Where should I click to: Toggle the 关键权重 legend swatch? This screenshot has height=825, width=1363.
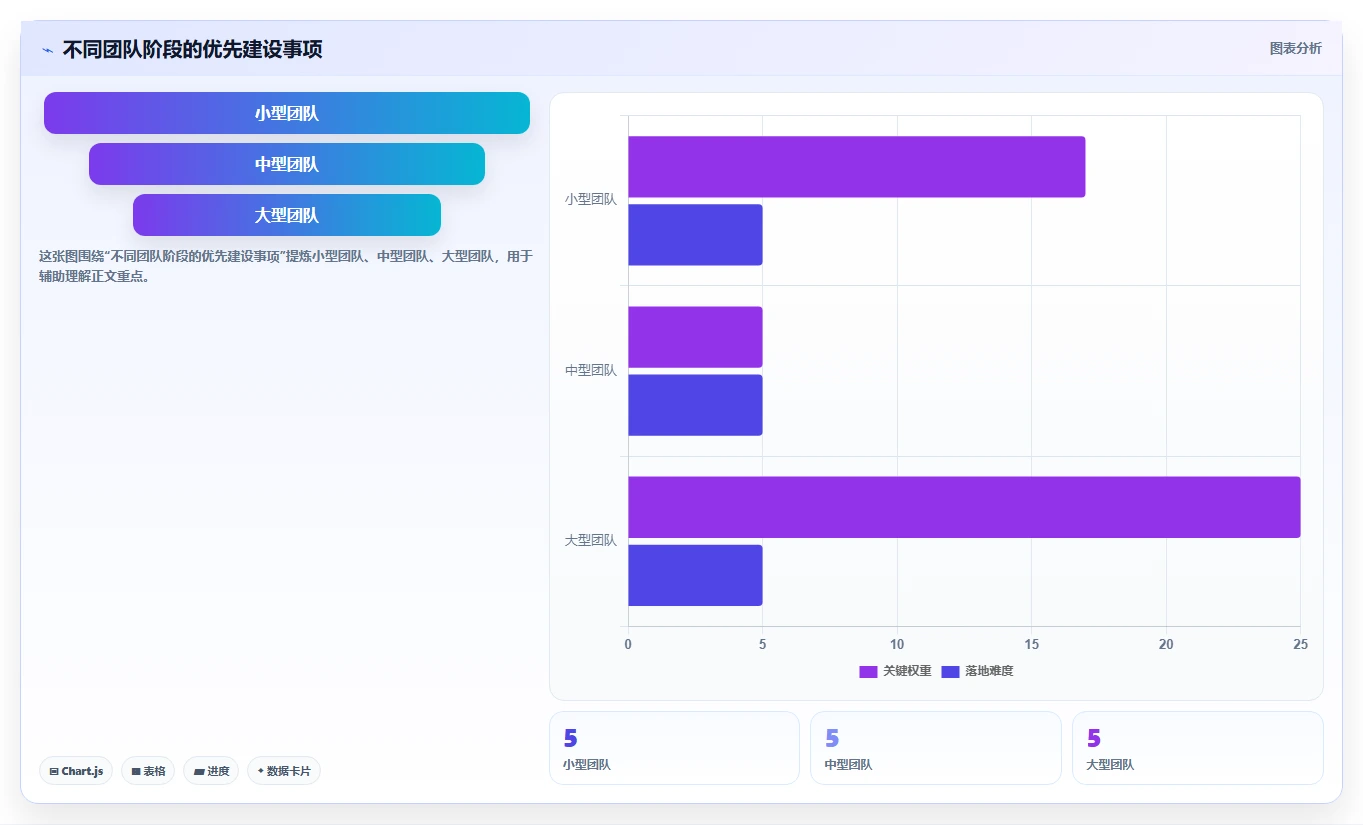[x=868, y=671]
